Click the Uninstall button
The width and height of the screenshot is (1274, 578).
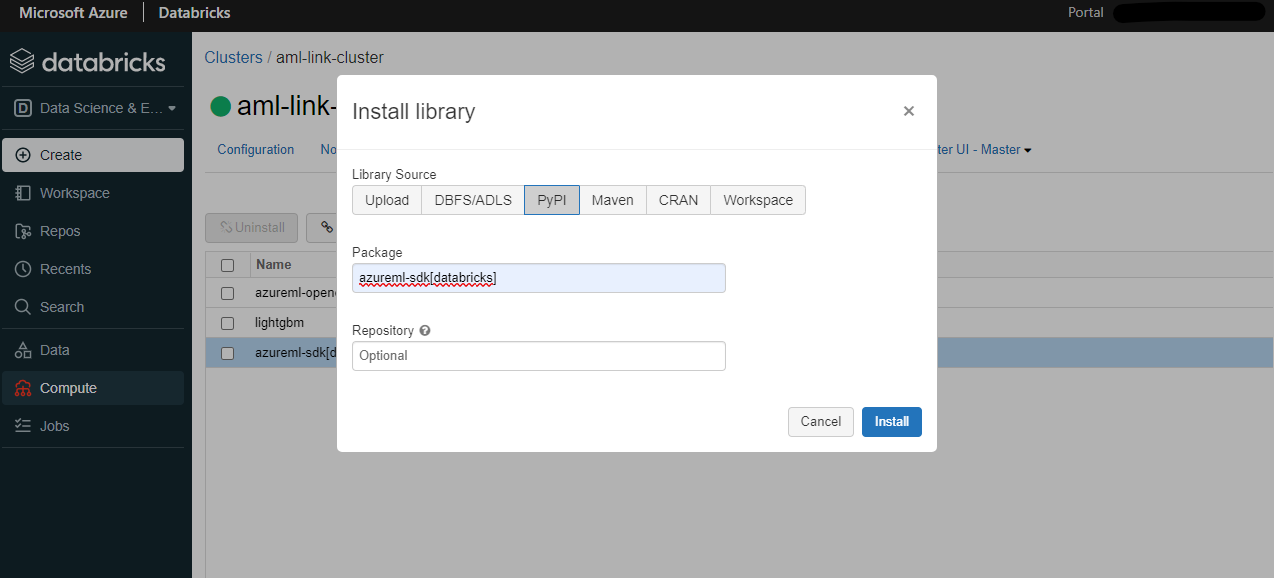click(252, 228)
